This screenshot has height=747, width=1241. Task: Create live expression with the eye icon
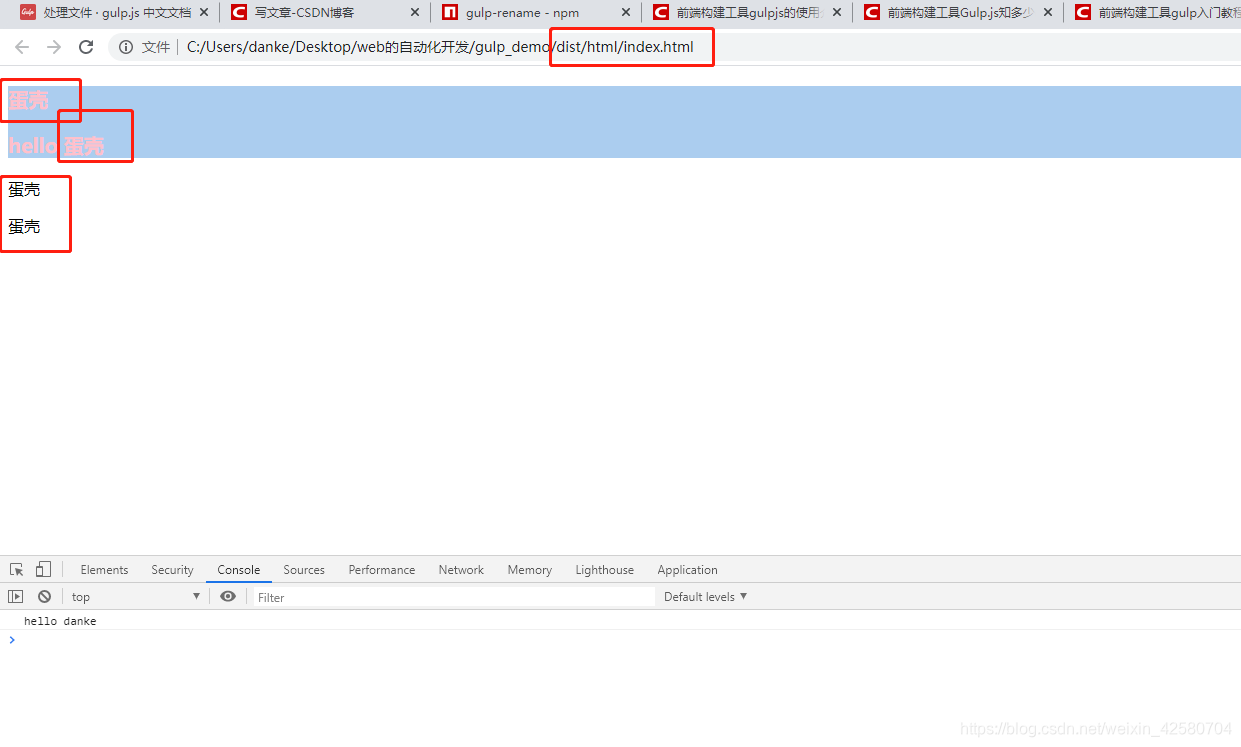[228, 597]
